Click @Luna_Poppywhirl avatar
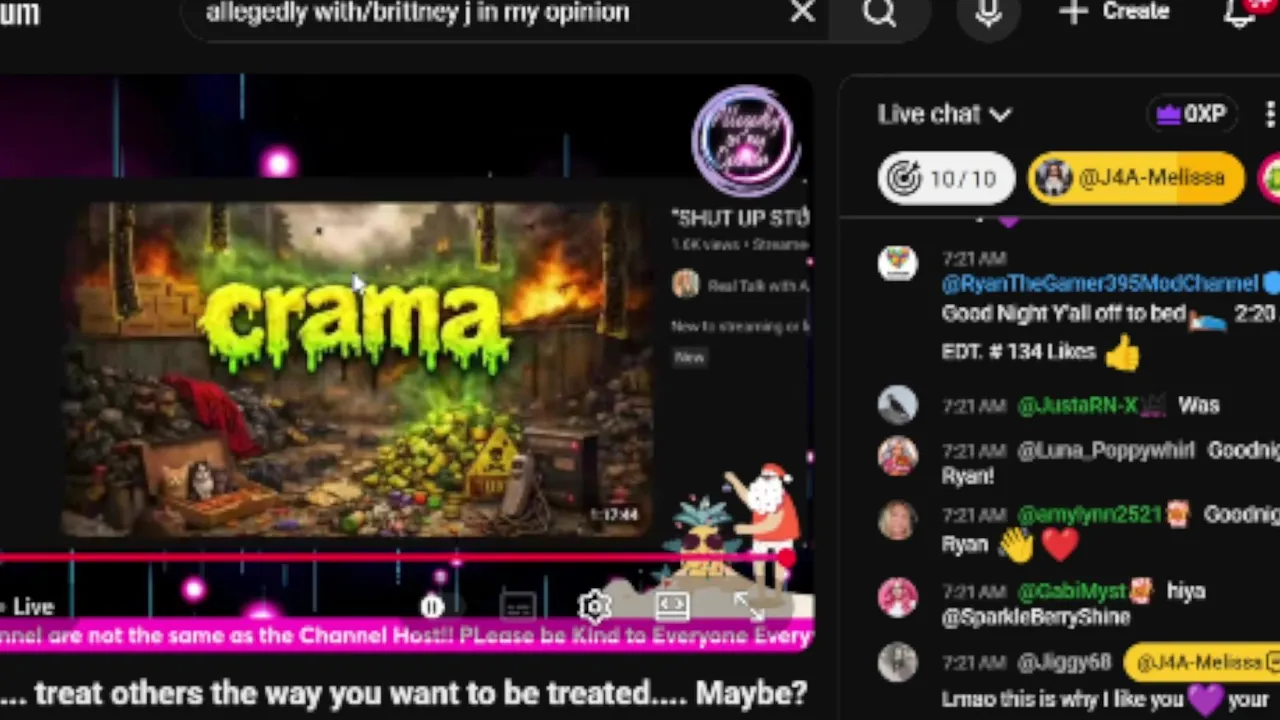The image size is (1280, 720). coord(898,456)
